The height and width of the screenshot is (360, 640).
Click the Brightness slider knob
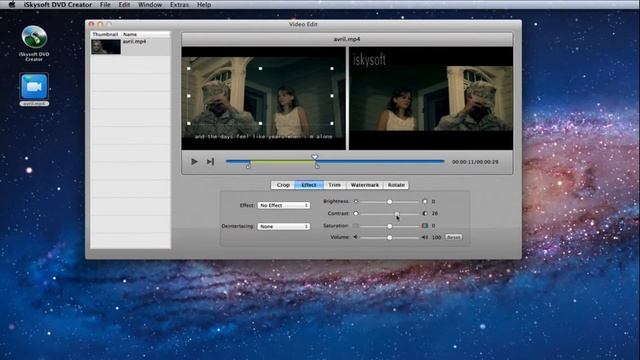coord(390,202)
